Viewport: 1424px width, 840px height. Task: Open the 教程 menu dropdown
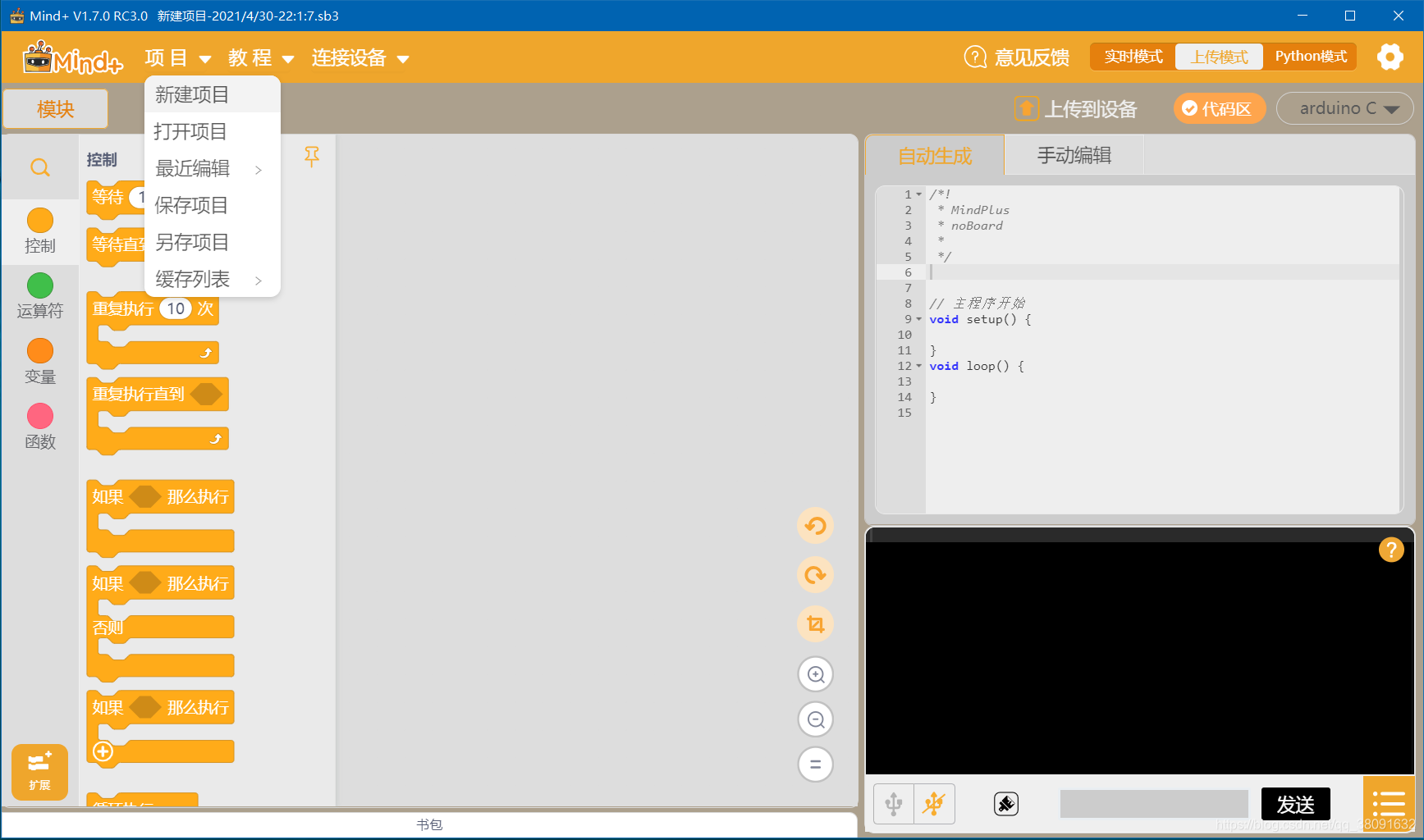[261, 58]
